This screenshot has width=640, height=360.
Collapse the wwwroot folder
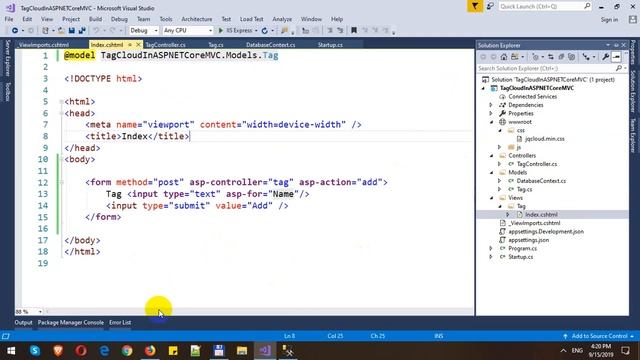[491, 122]
